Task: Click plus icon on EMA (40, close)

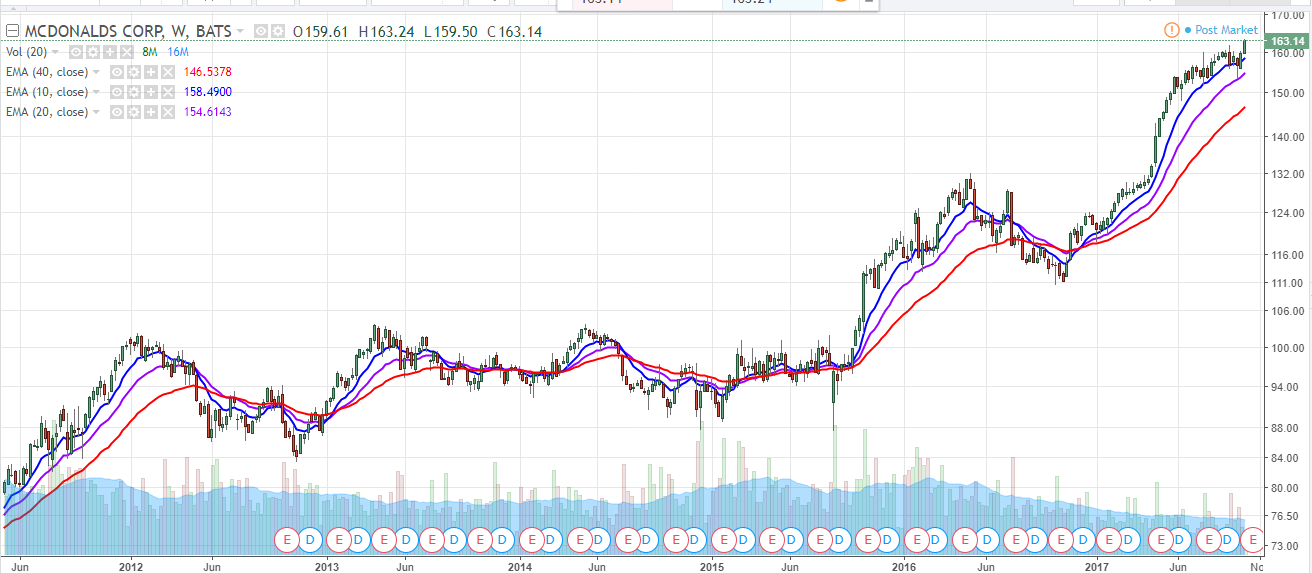Action: pos(151,72)
